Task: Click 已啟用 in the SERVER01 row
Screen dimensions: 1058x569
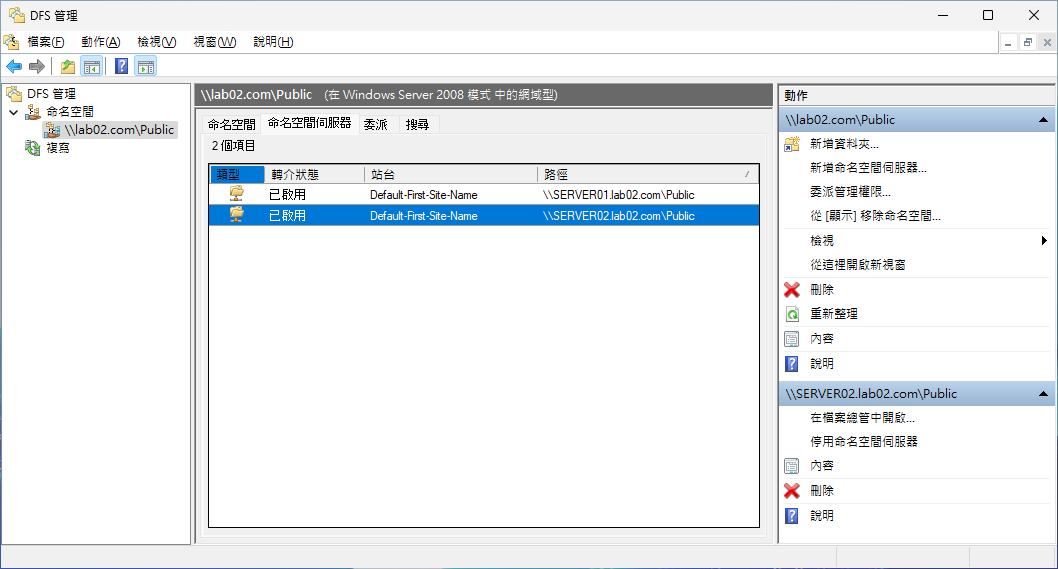Action: click(287, 194)
